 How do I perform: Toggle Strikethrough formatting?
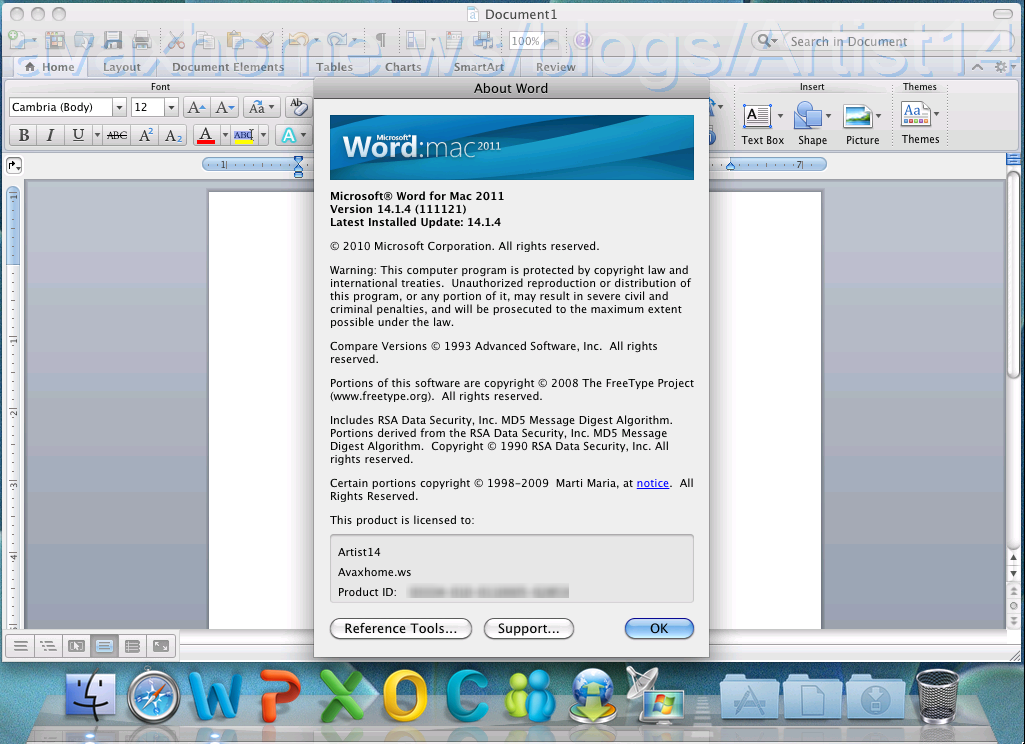point(117,135)
